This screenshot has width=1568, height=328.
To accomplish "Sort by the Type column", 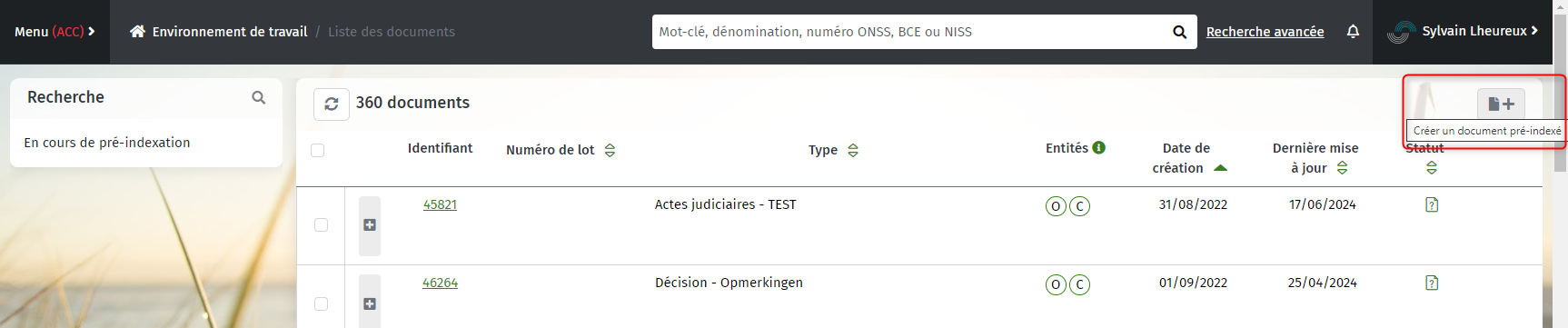I will click(x=853, y=150).
